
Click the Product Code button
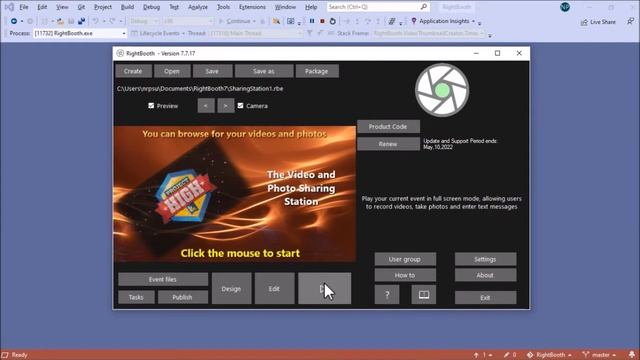[388, 127]
